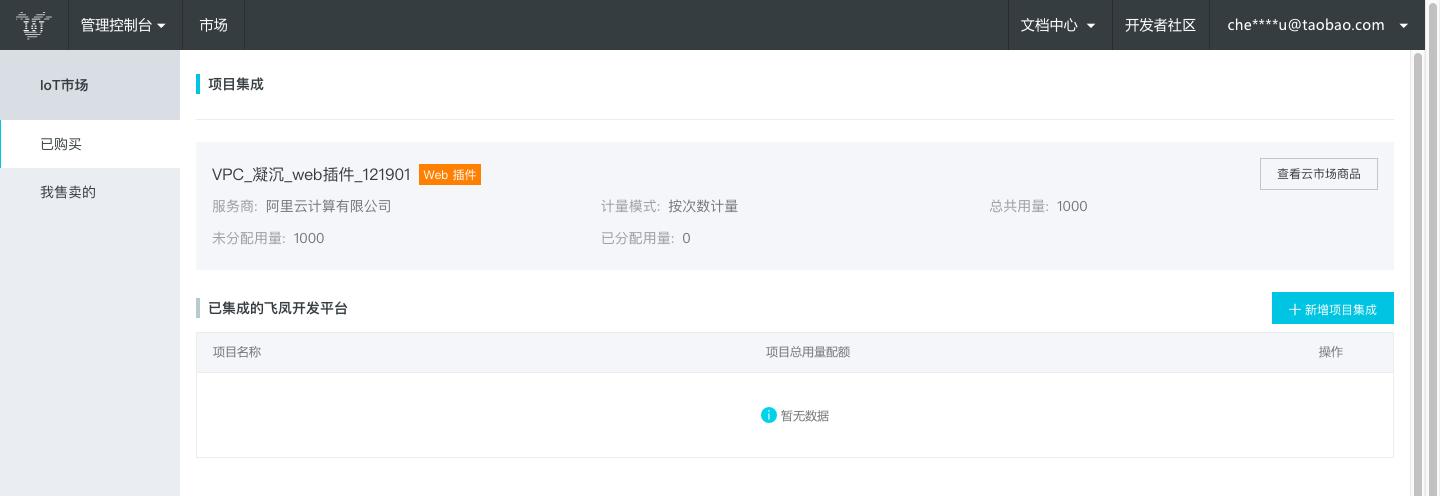Click the 项目名称 column header
The height and width of the screenshot is (496, 1440).
click(237, 352)
